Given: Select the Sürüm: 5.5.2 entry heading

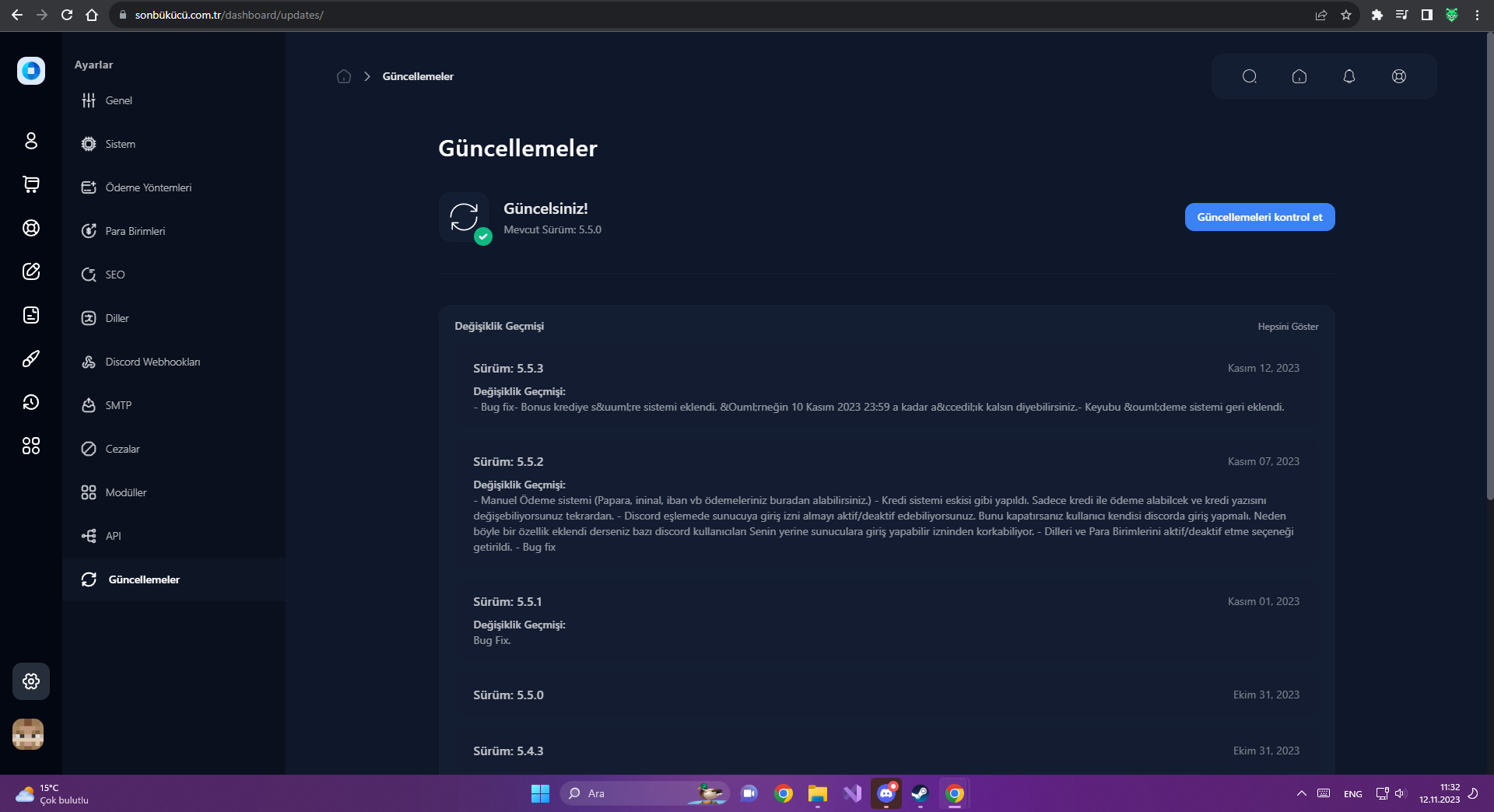Looking at the screenshot, I should (508, 462).
